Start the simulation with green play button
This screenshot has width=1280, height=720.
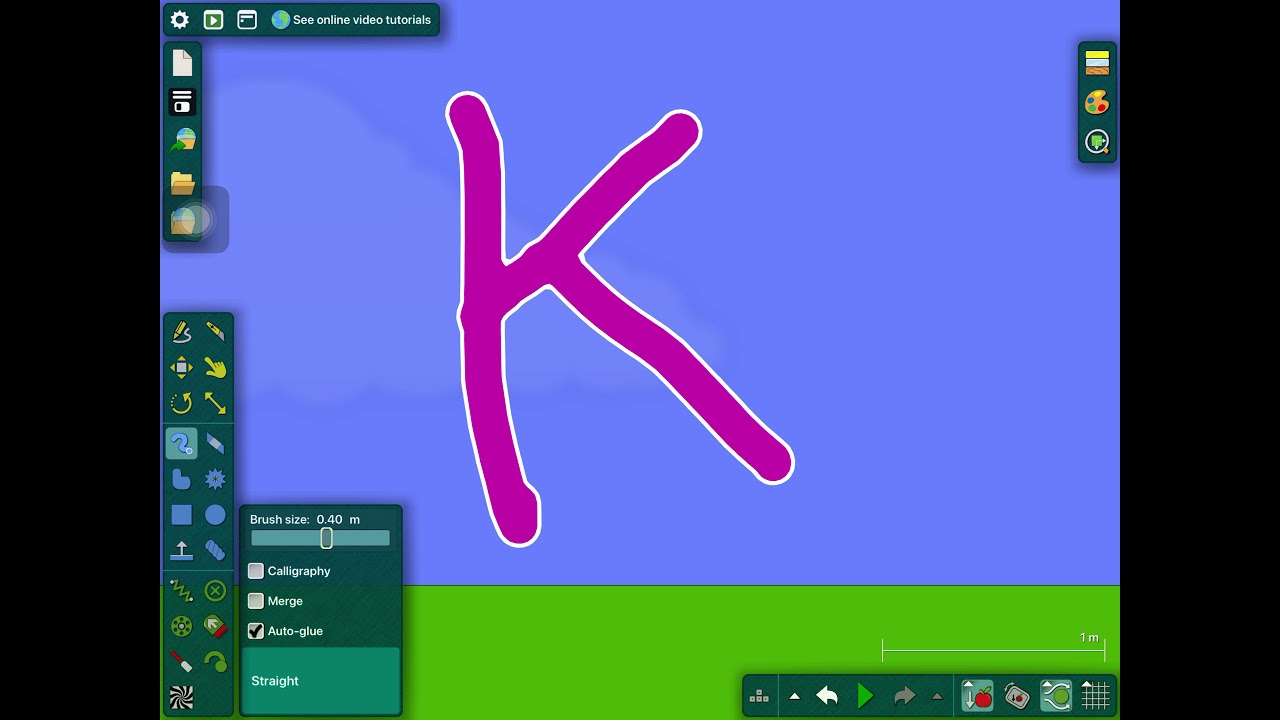[x=866, y=696]
